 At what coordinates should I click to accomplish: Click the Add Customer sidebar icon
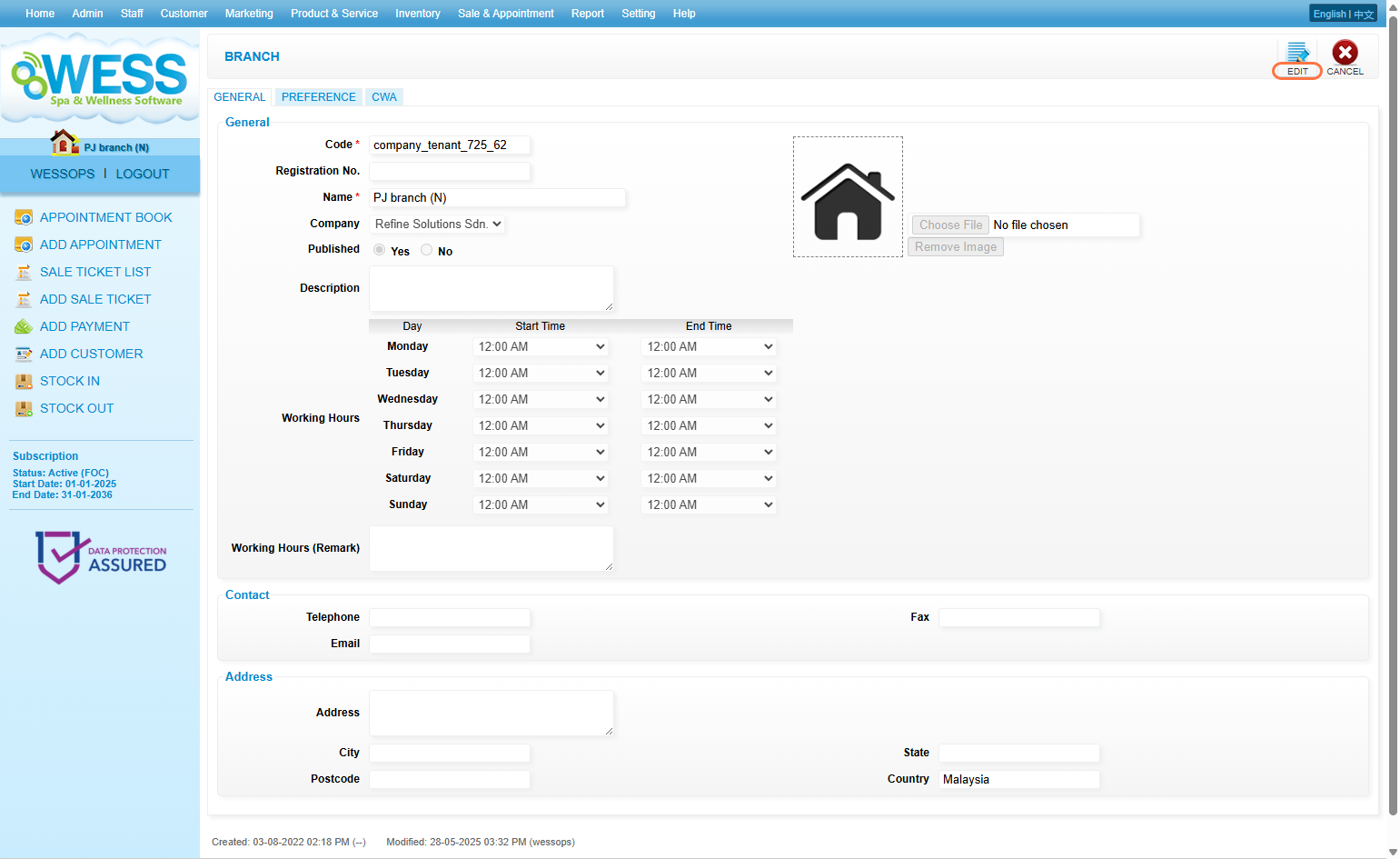24,354
